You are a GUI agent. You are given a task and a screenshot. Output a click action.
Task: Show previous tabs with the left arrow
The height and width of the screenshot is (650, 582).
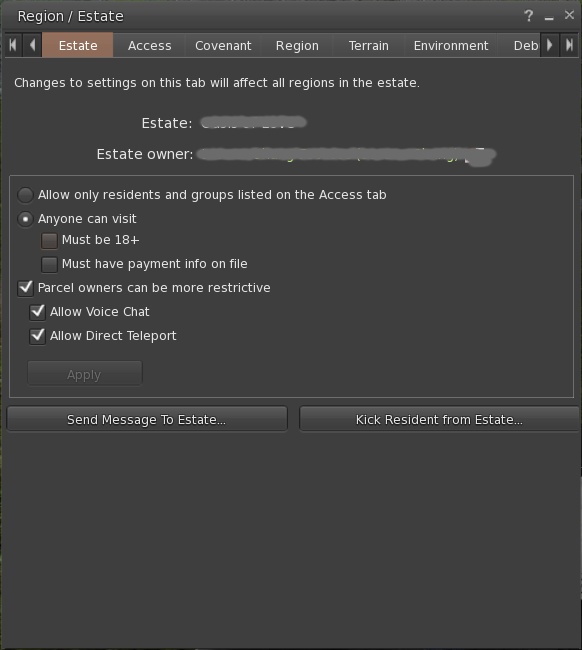point(32,45)
